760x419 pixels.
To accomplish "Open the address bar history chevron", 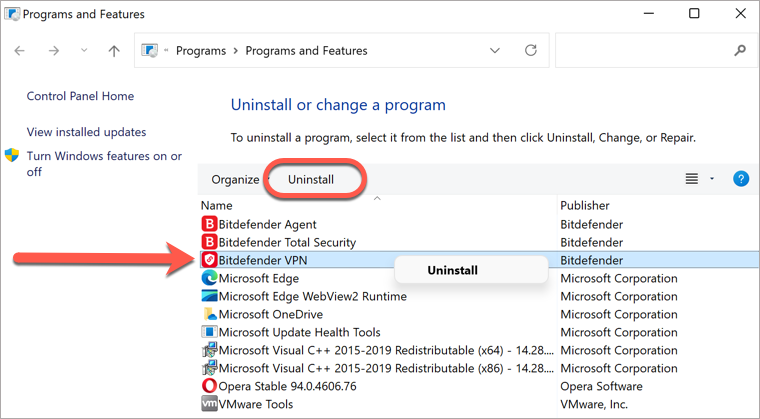I will (494, 50).
